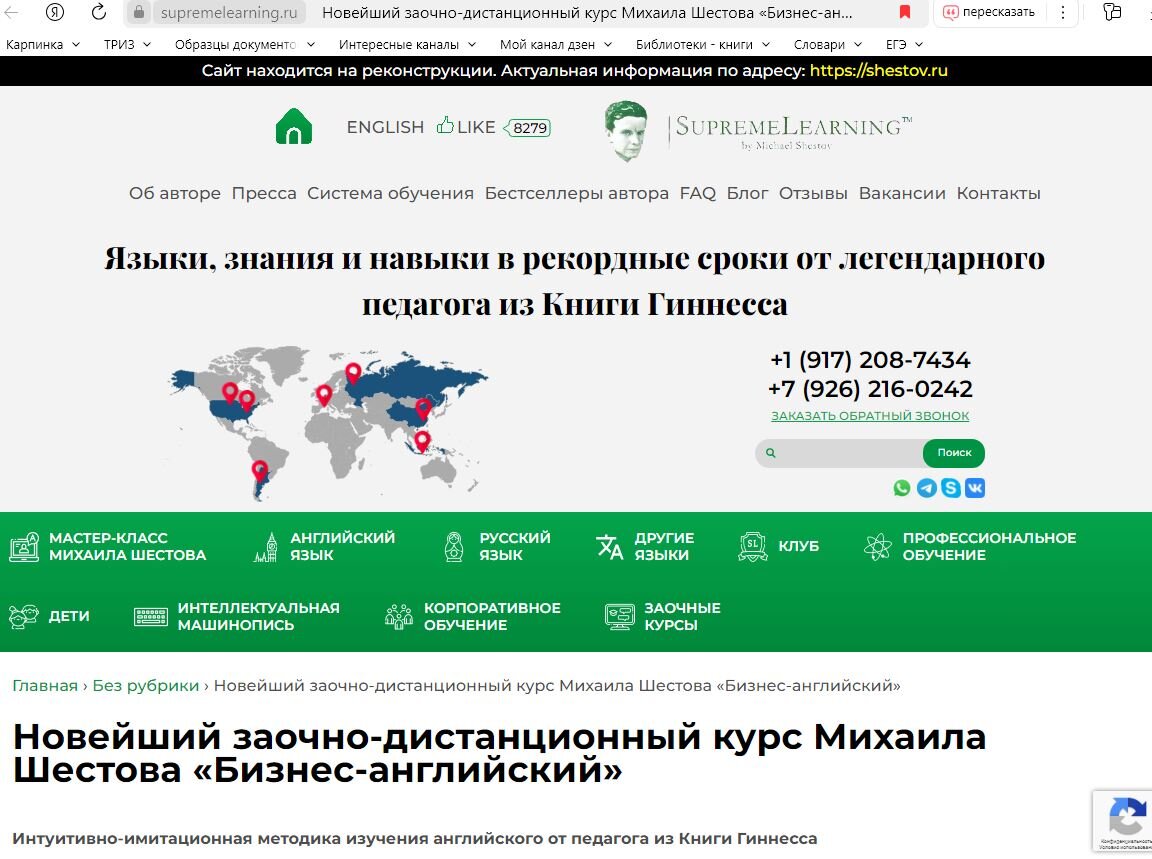Expand the Мой канал дзен bookmarks folder

tap(555, 45)
